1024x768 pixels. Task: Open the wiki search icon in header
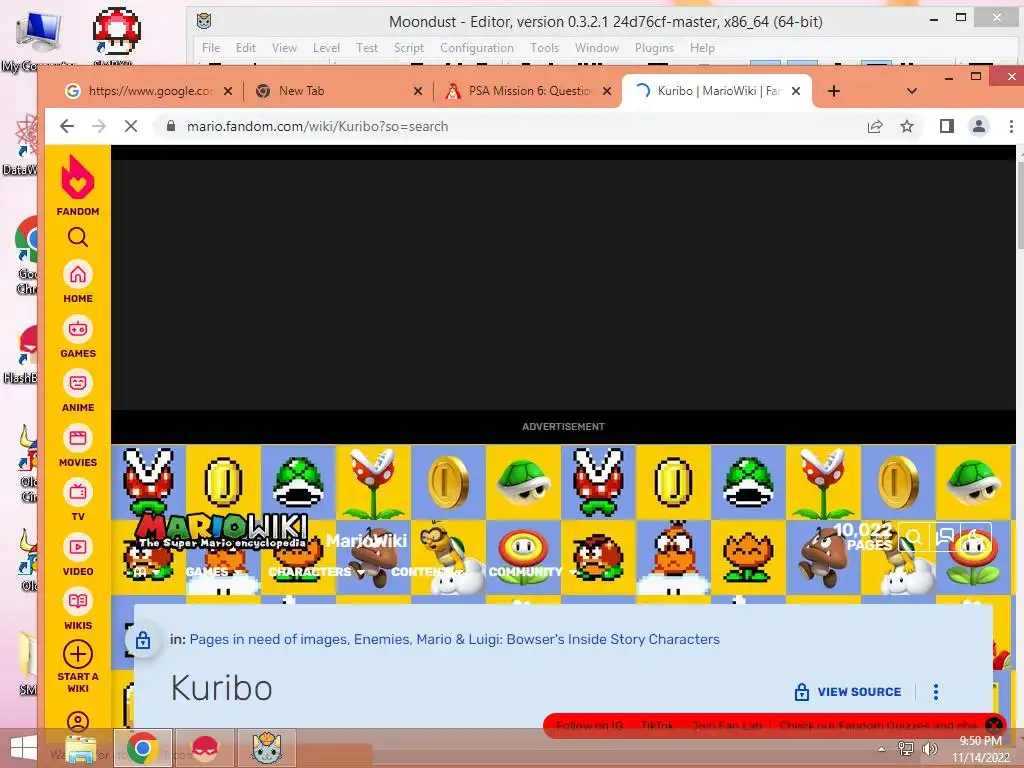(914, 537)
